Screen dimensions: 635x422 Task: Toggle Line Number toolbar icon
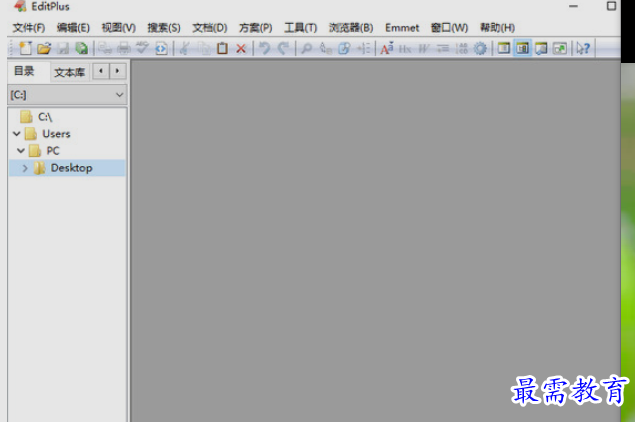point(462,49)
